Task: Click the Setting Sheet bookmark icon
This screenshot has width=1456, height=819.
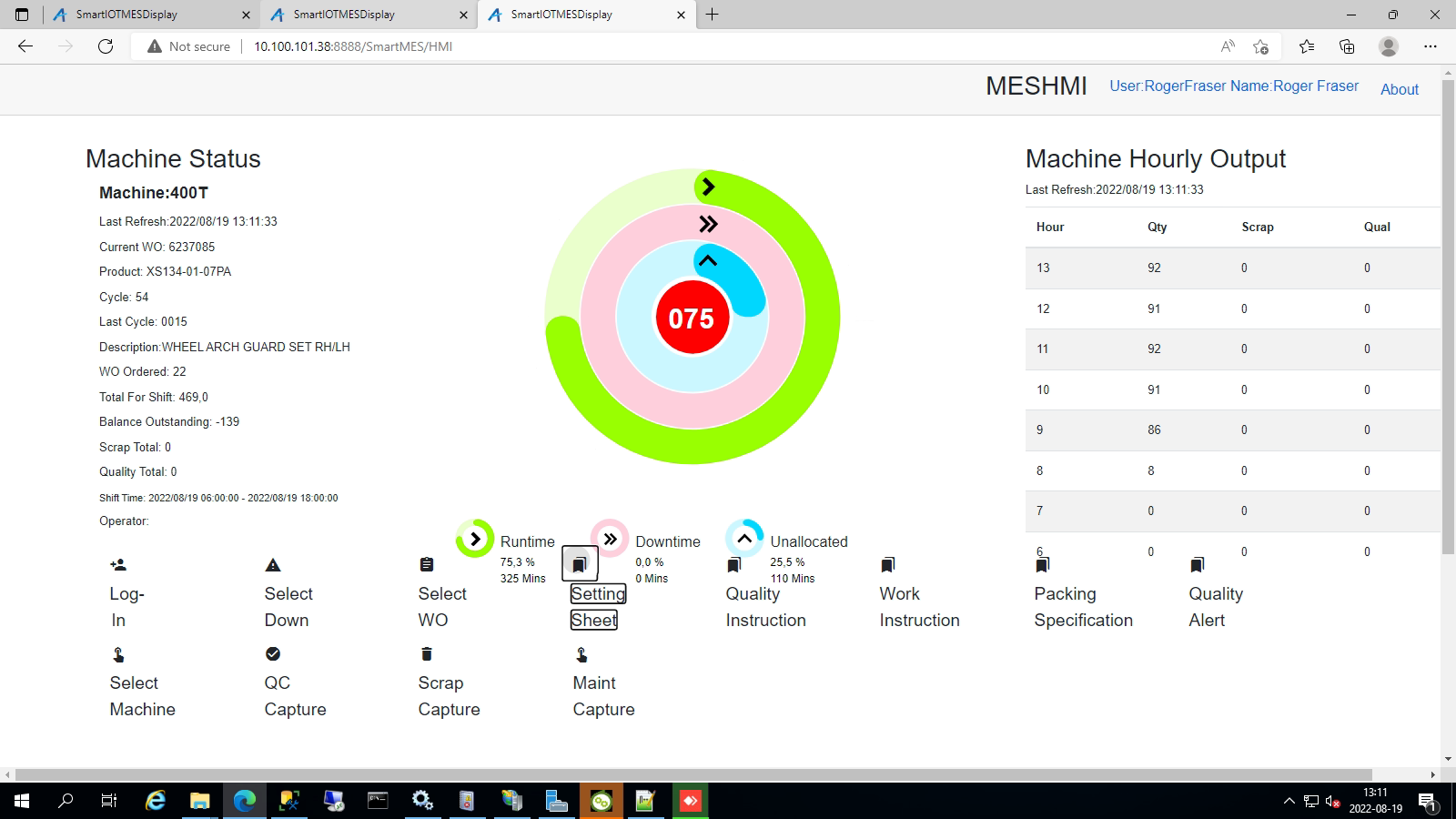Action: click(580, 564)
